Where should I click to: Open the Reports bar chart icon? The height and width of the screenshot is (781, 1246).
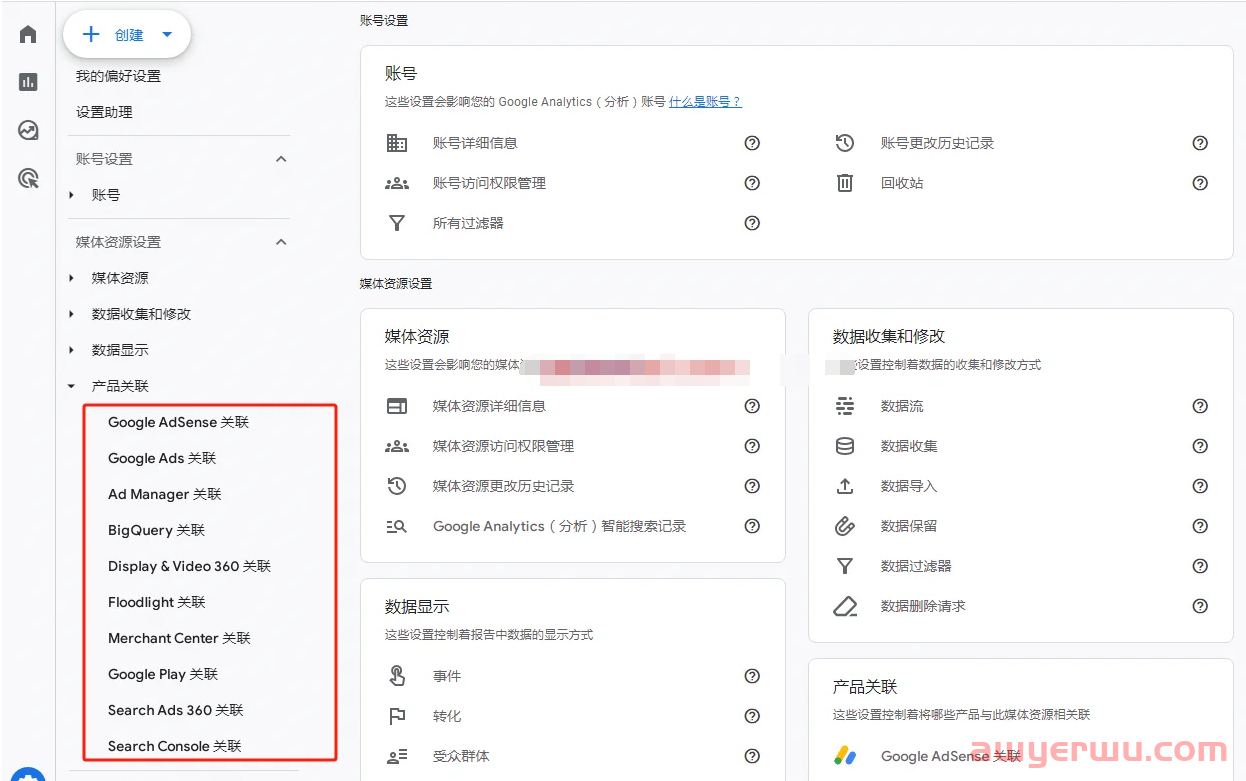click(x=28, y=82)
